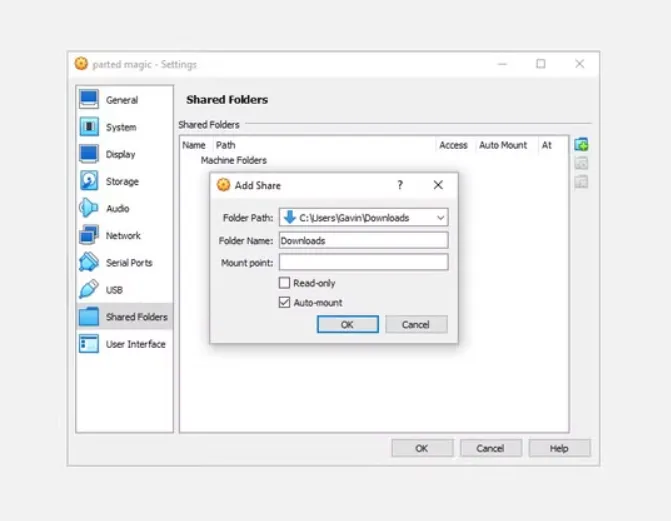This screenshot has width=671, height=521.
Task: Click the Machine Folders tree item
Action: [x=234, y=160]
